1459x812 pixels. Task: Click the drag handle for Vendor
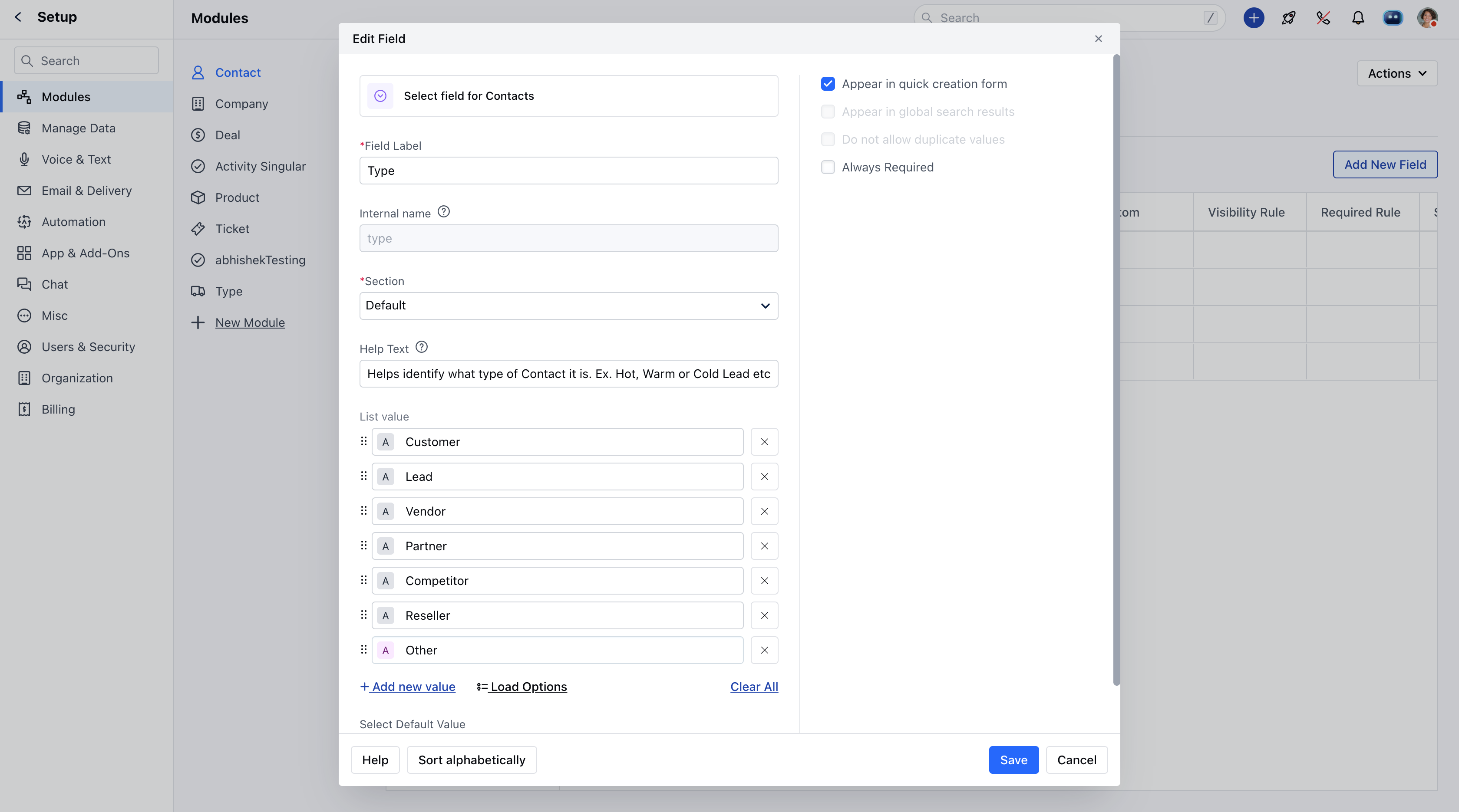tap(363, 511)
